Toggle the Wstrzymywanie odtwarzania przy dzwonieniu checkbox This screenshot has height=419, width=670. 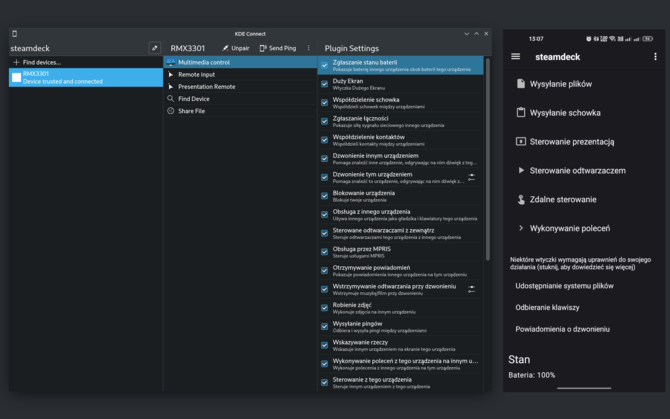pyautogui.click(x=325, y=289)
